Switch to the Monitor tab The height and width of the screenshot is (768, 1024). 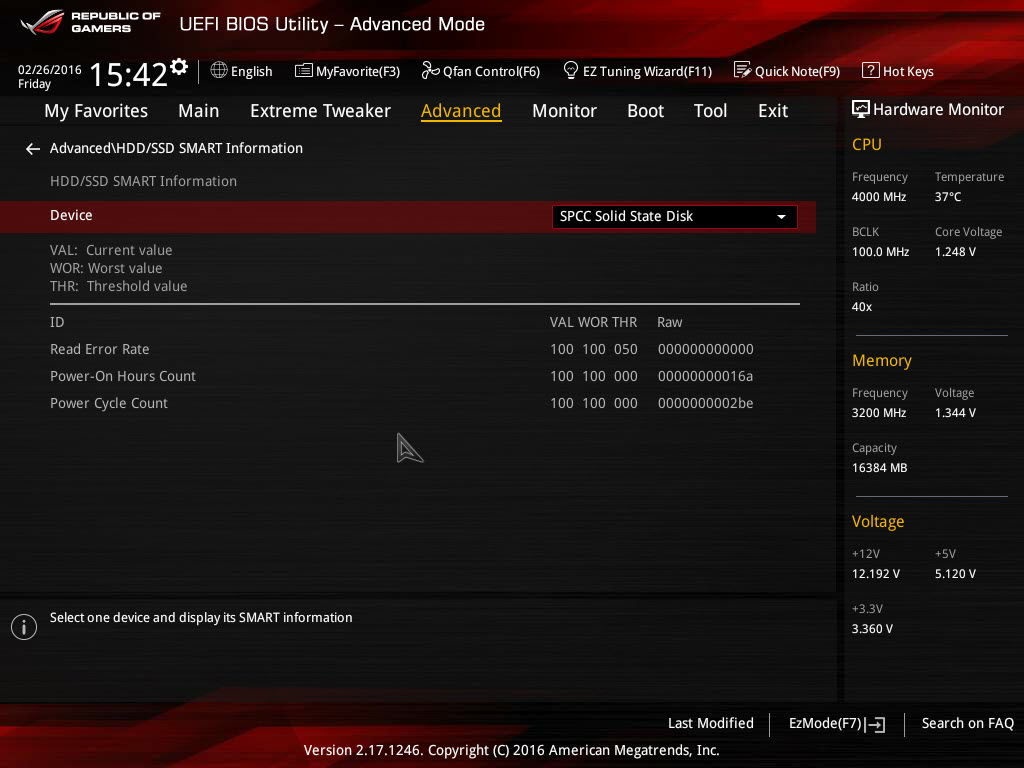tap(564, 111)
